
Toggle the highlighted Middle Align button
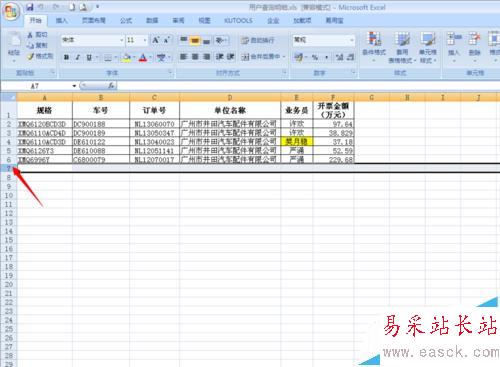pos(195,40)
